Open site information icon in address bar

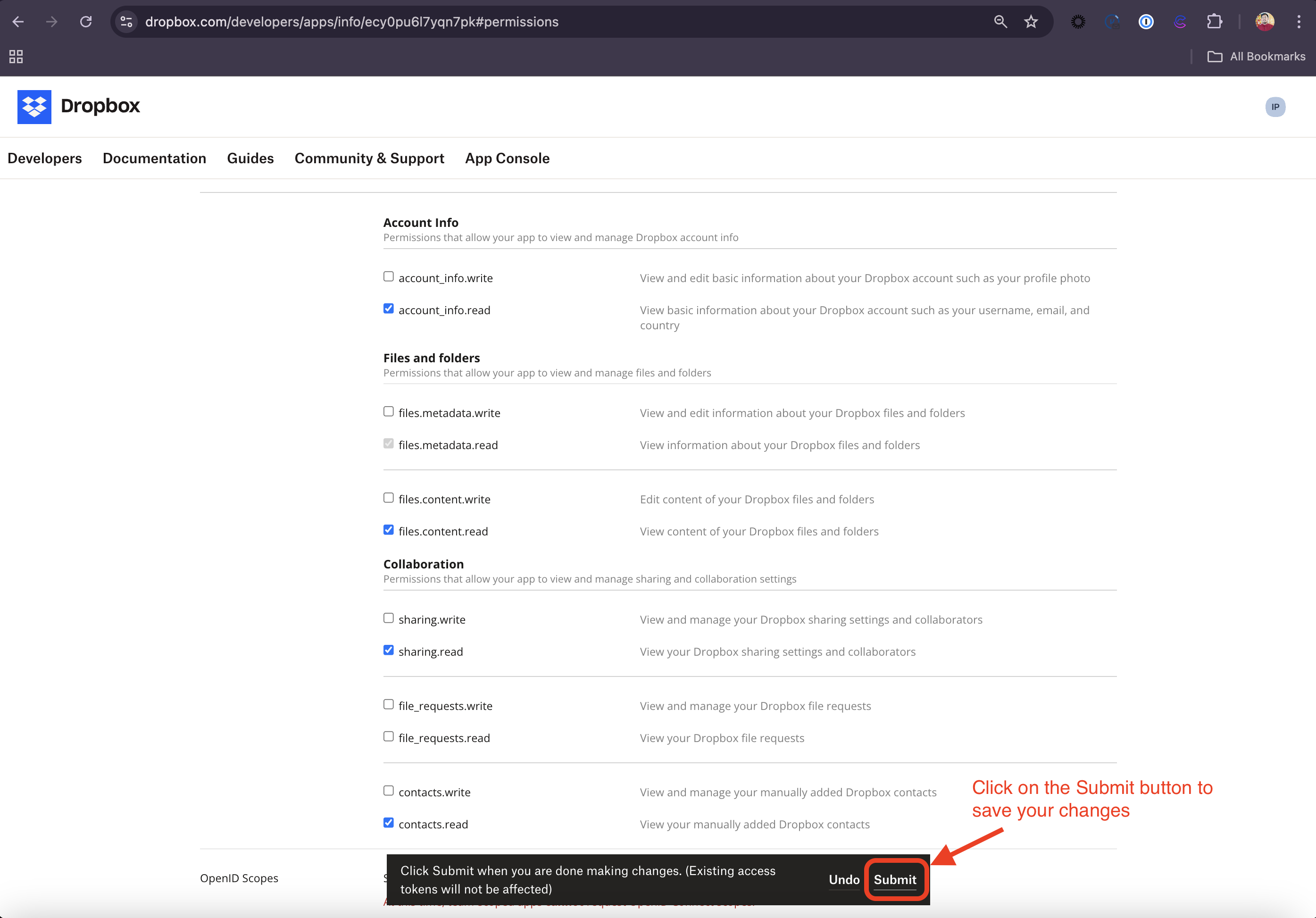127,22
